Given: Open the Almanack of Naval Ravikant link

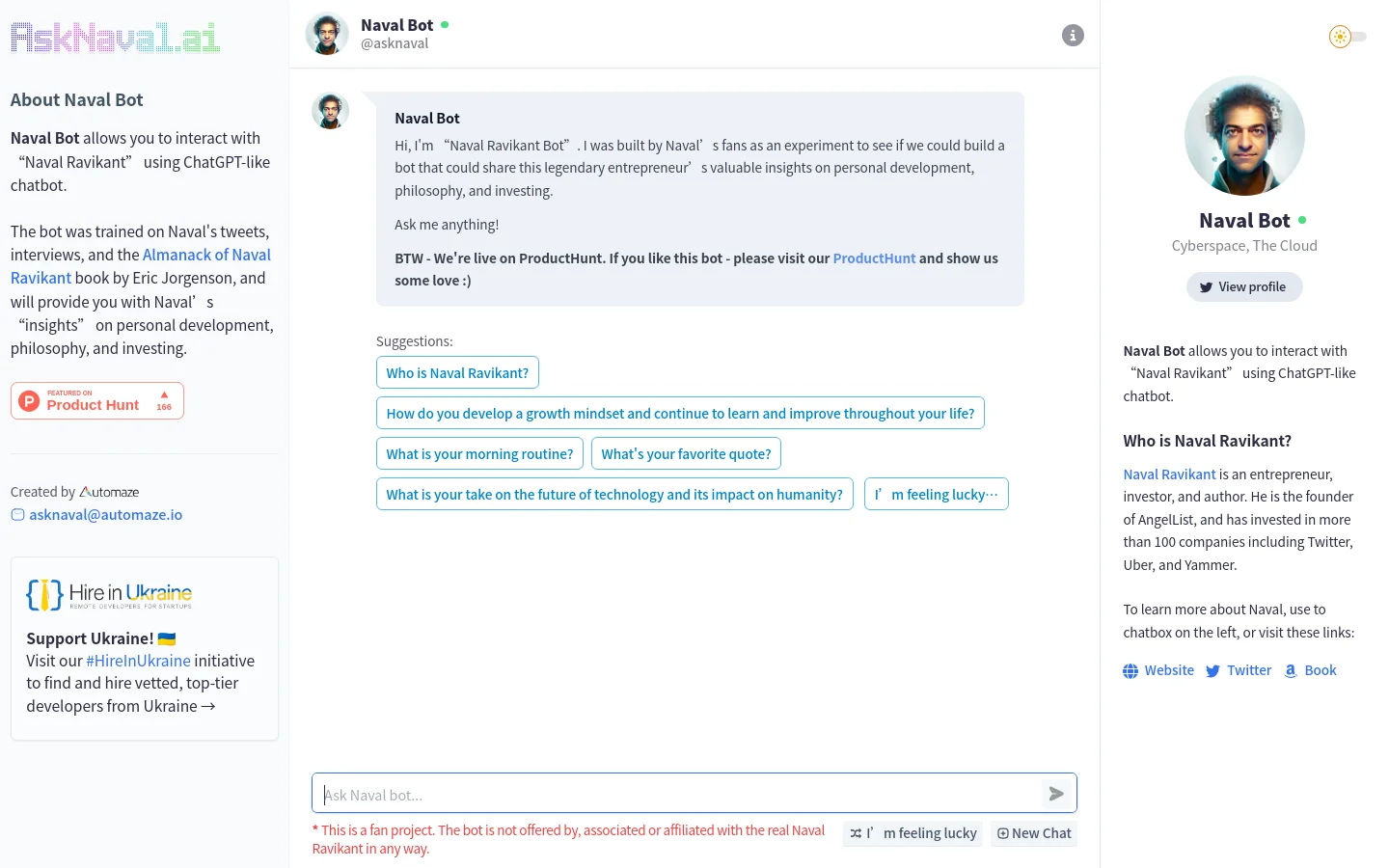Looking at the screenshot, I should coord(141,266).
